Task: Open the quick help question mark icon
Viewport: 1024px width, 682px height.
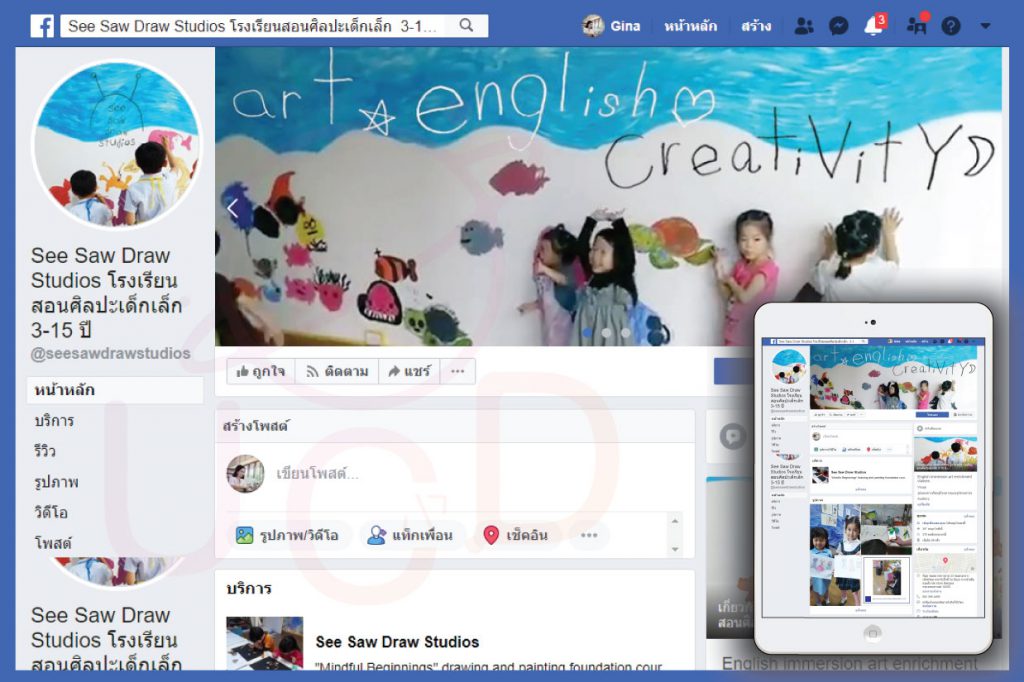Action: point(951,26)
